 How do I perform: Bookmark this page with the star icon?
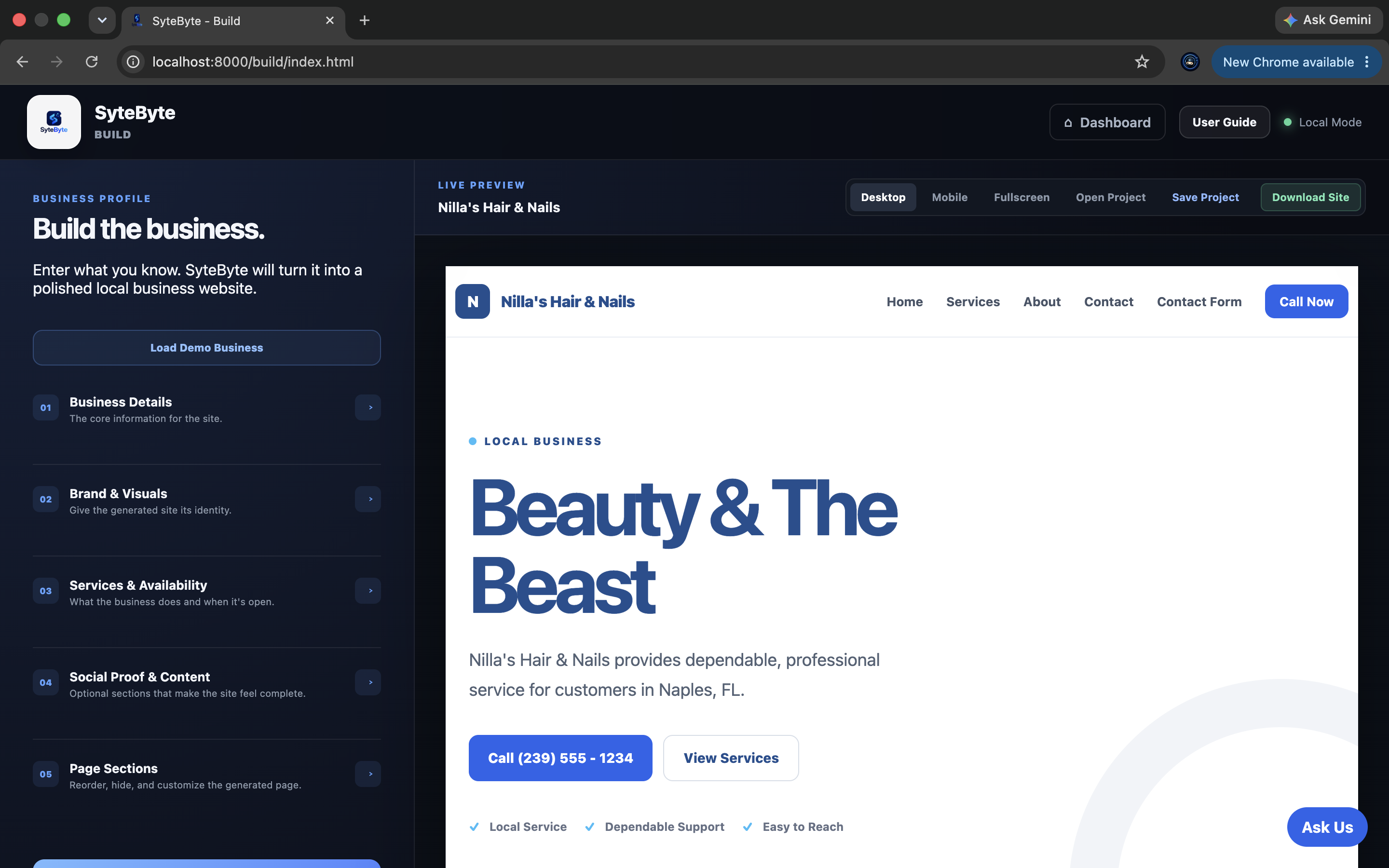(1142, 61)
